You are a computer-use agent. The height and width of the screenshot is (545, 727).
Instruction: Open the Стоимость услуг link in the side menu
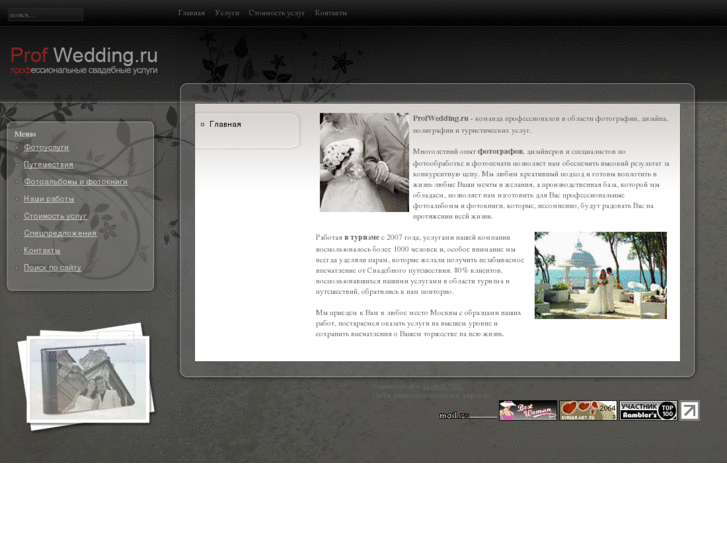[55, 216]
